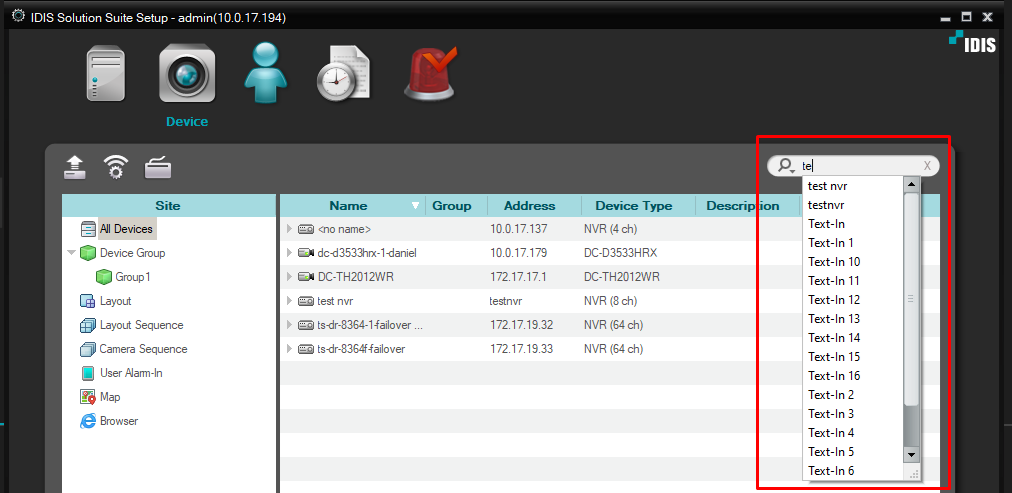Select the Device camera icon
This screenshot has width=1012, height=493.
pyautogui.click(x=187, y=75)
